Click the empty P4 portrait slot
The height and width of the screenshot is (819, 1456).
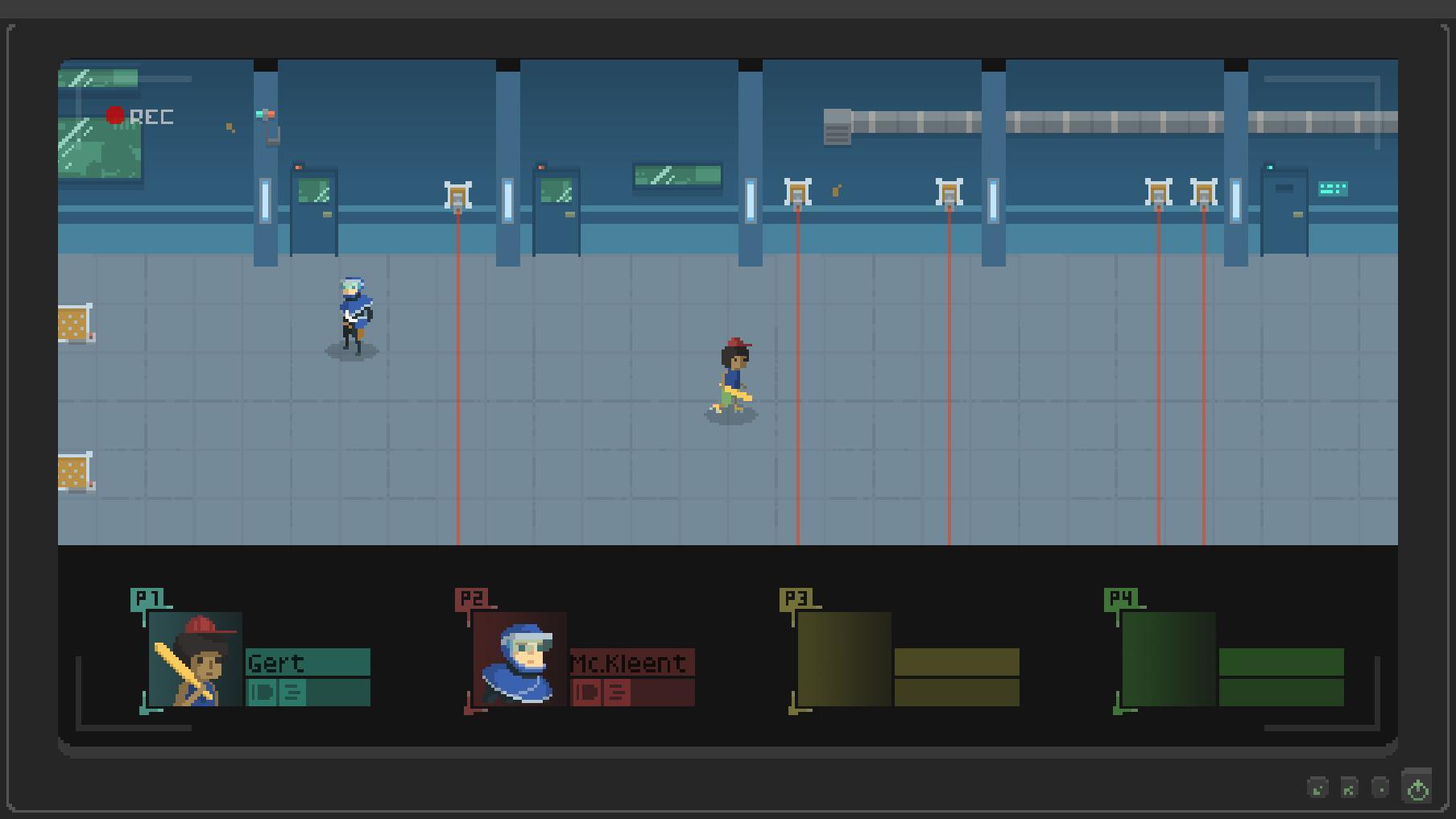click(1169, 659)
